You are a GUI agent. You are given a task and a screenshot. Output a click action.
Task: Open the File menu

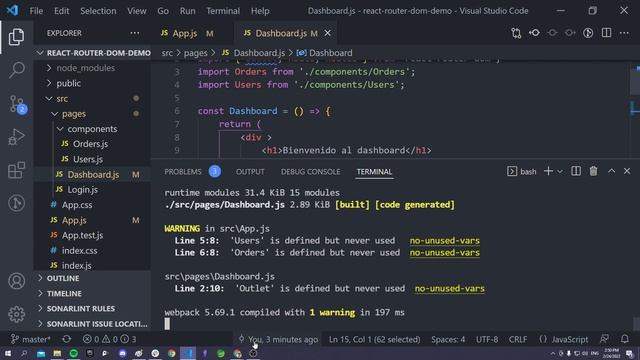click(36, 11)
